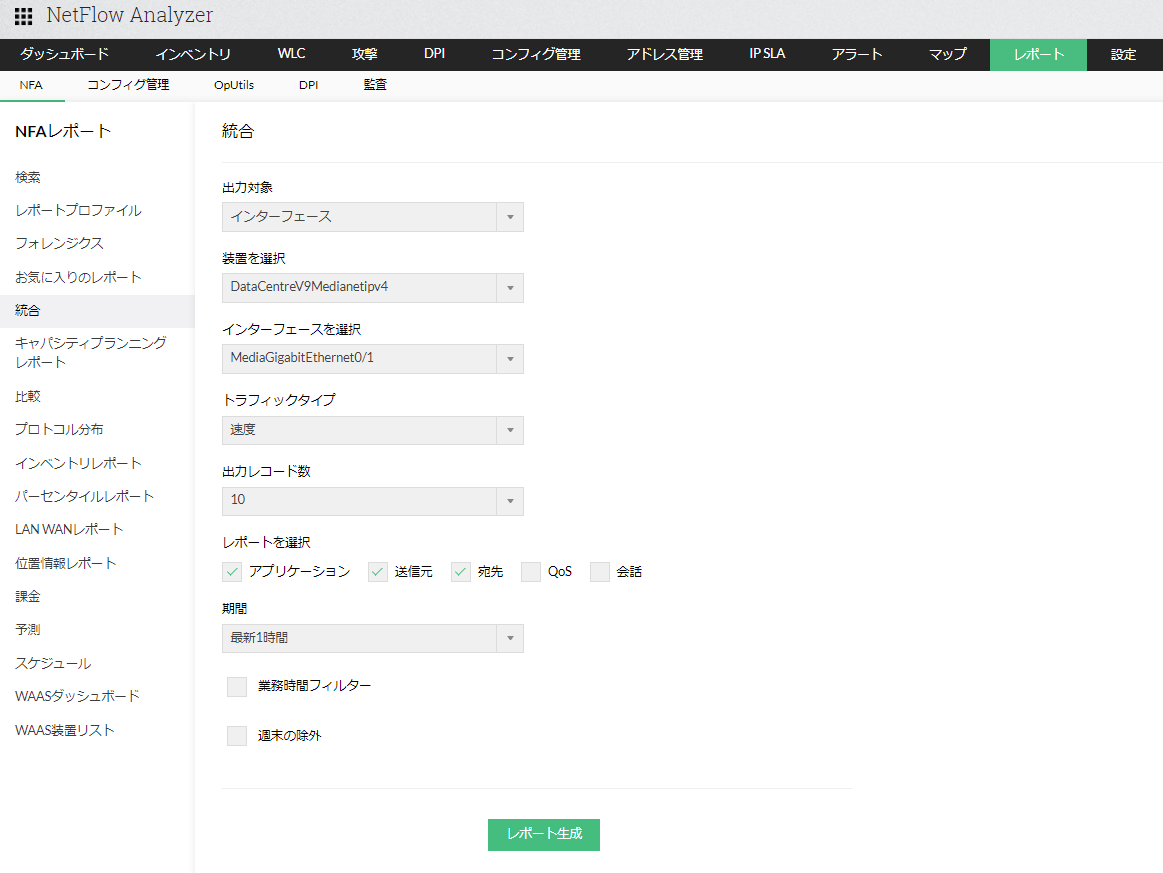This screenshot has height=873, width=1163.
Task: Switch to the OpUtils sub-tab
Action: coord(234,86)
